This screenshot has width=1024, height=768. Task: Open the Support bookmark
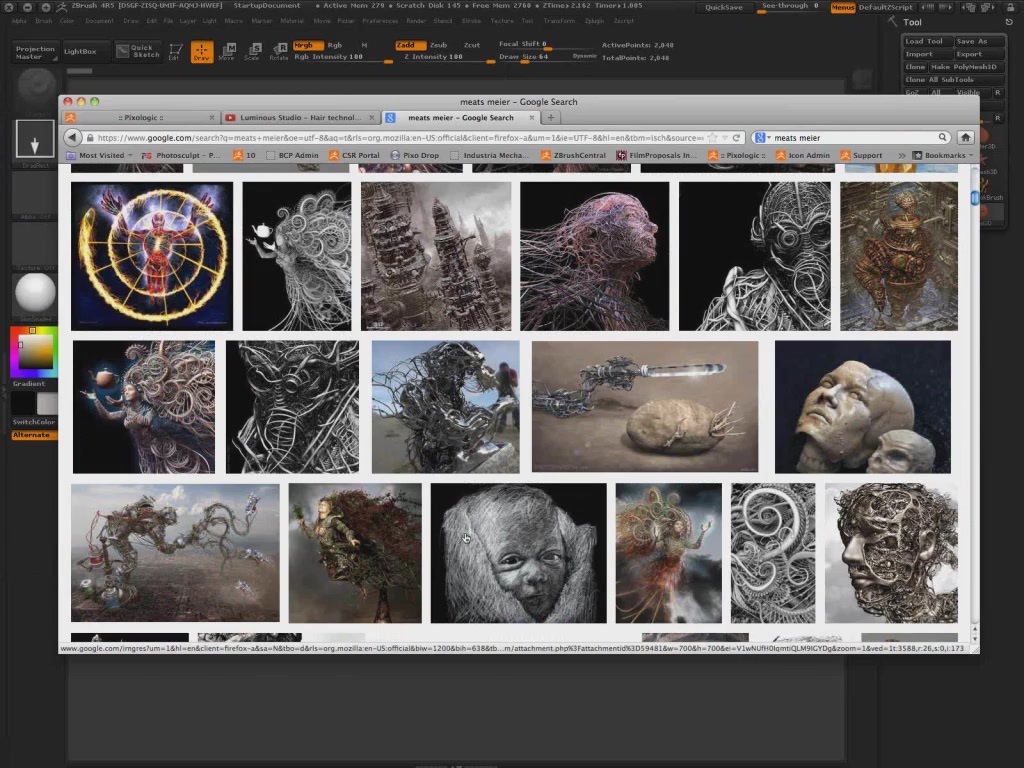tap(861, 155)
